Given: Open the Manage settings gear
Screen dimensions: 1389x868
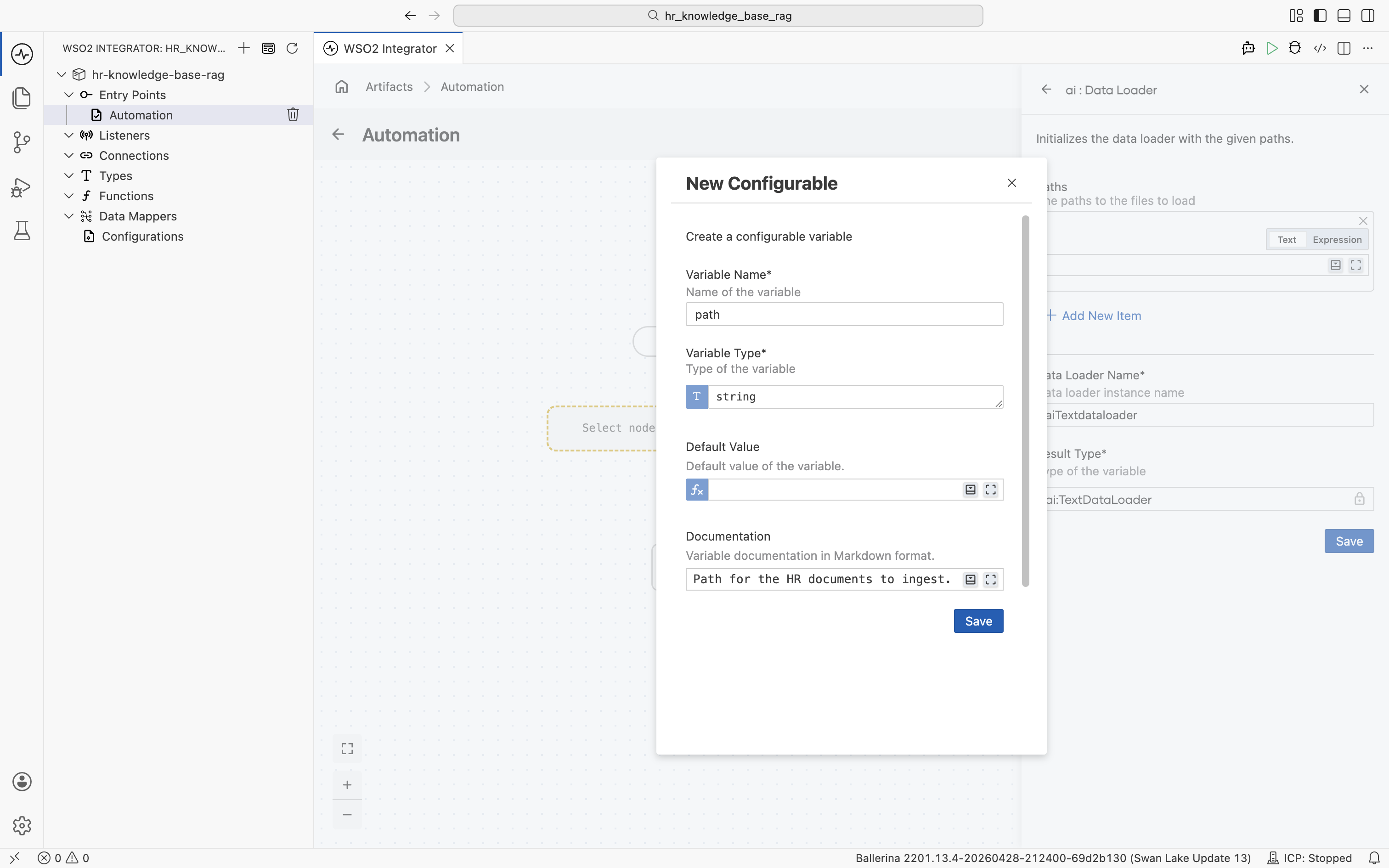Looking at the screenshot, I should tap(22, 826).
